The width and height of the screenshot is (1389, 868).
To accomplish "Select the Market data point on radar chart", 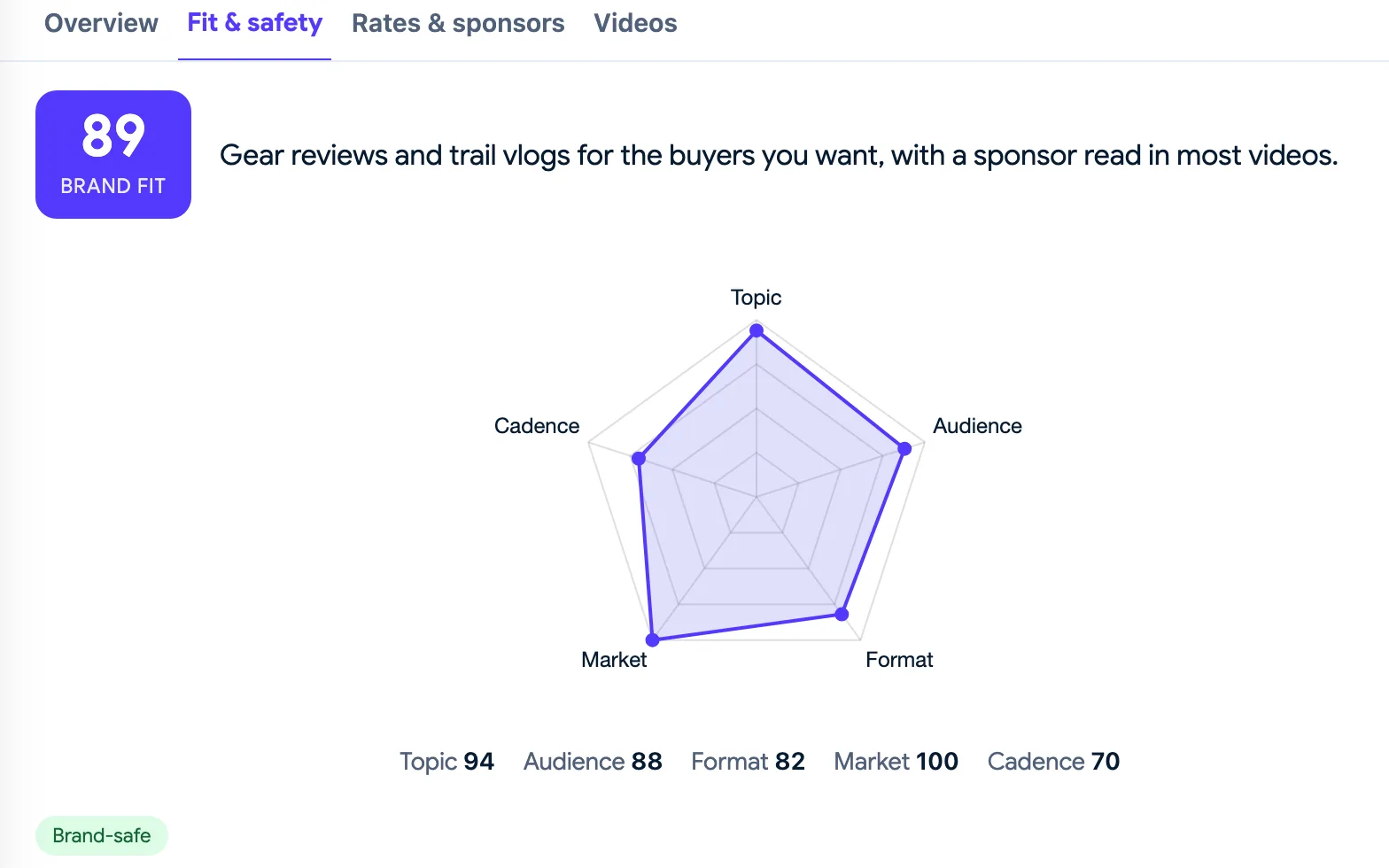I will tap(653, 639).
